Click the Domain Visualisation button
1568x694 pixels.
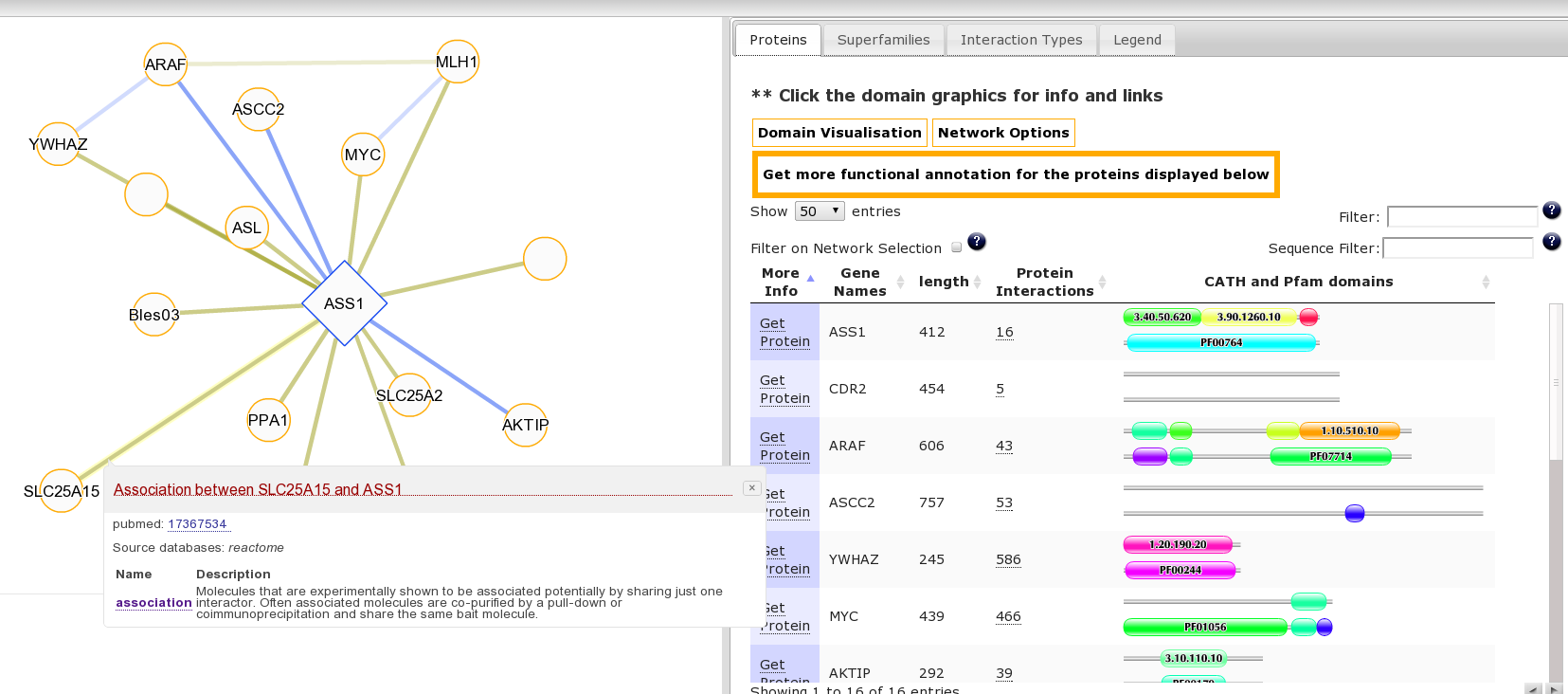click(839, 133)
